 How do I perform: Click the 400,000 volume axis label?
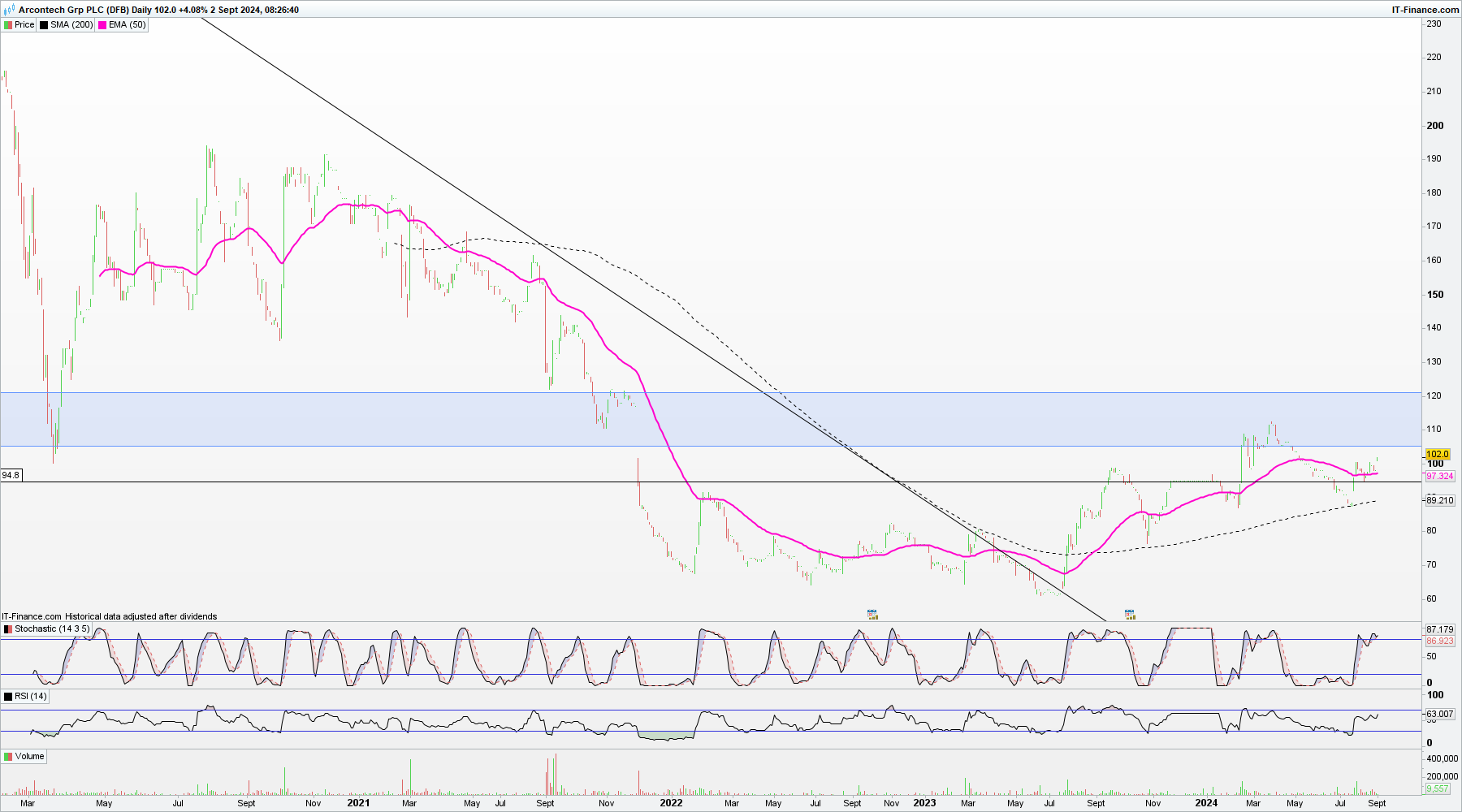click(1443, 759)
